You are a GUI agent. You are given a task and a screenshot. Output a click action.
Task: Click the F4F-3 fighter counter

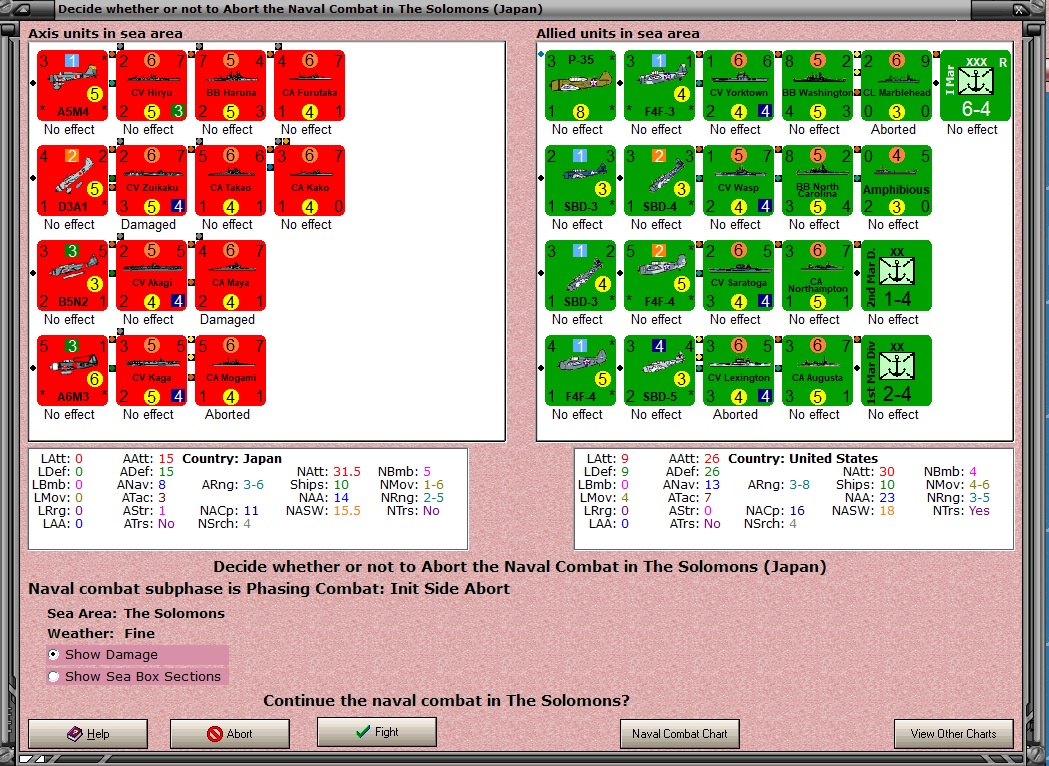(660, 86)
